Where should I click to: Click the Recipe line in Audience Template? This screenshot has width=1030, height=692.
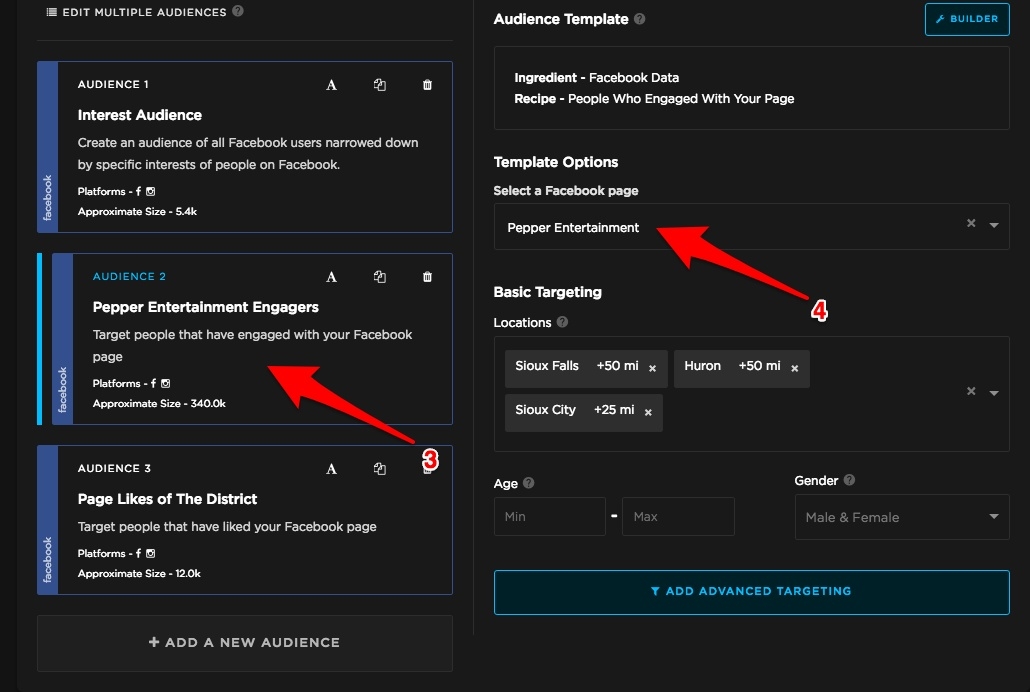[654, 99]
